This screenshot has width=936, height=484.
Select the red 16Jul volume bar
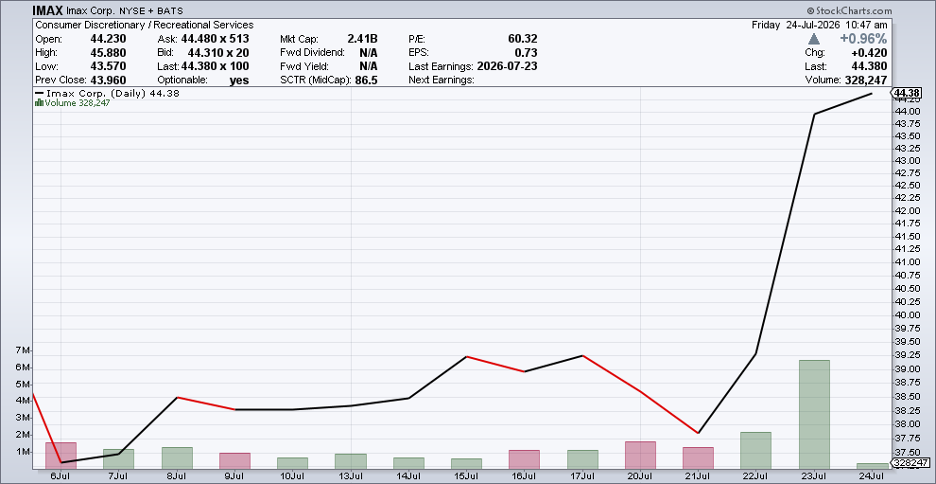[x=524, y=460]
